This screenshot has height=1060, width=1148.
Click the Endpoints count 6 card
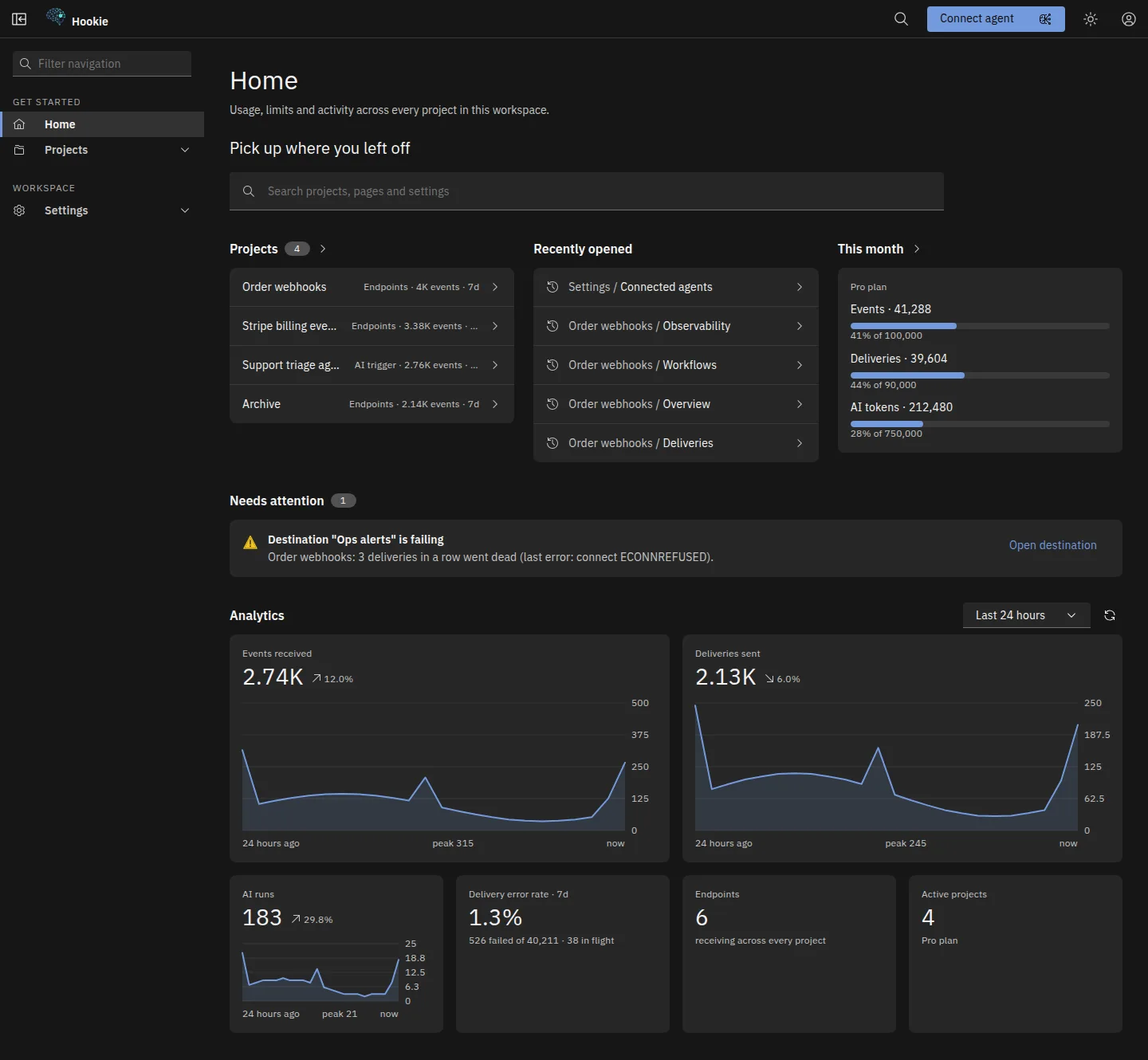(789, 954)
